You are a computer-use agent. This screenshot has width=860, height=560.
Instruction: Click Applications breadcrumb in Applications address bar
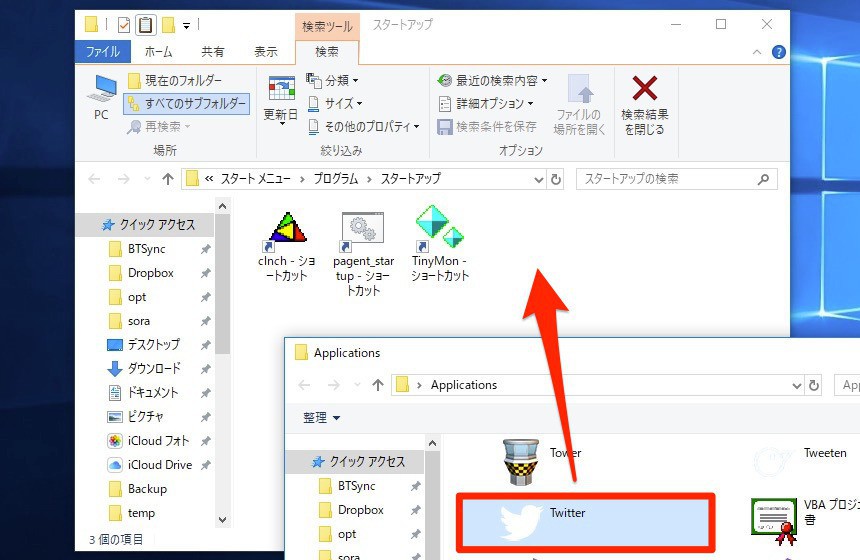click(x=464, y=385)
